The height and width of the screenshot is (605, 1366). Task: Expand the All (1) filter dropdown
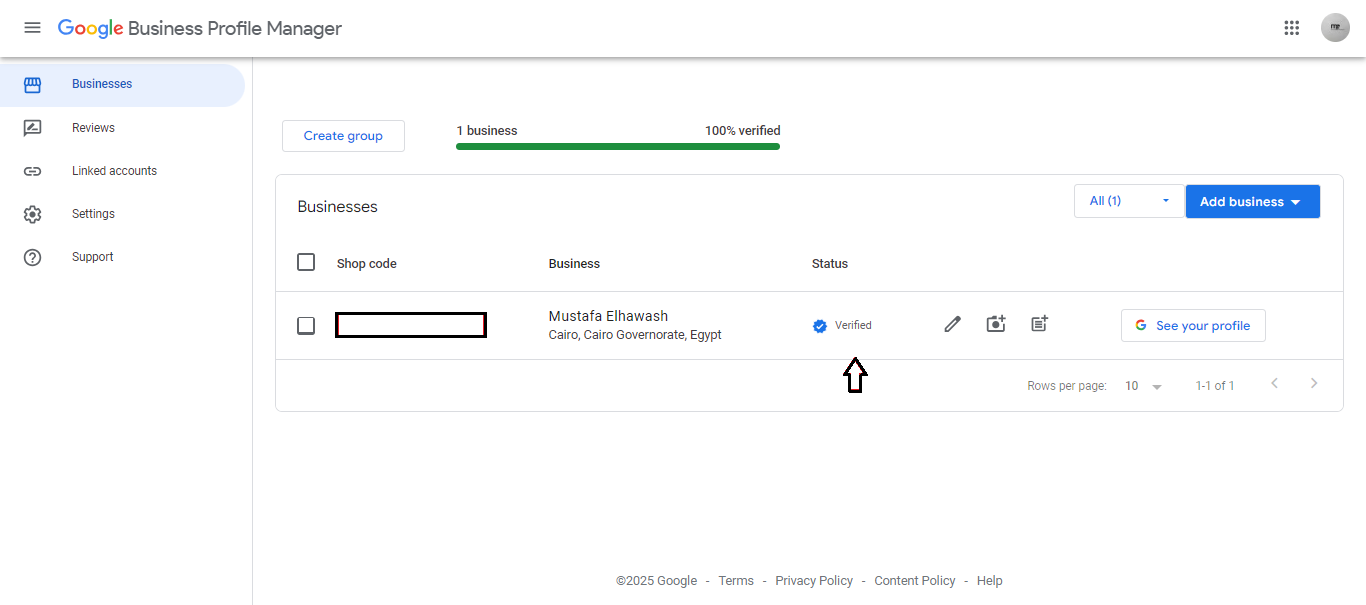[1128, 201]
